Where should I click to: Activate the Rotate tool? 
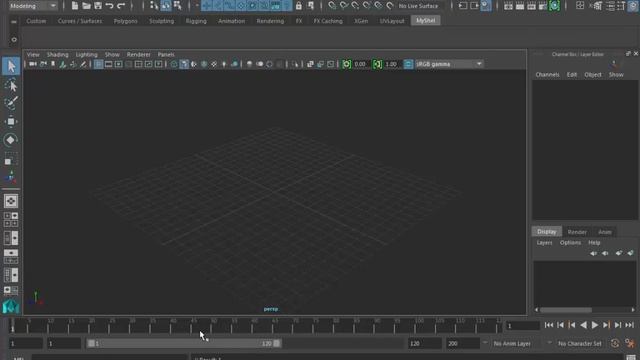11,140
